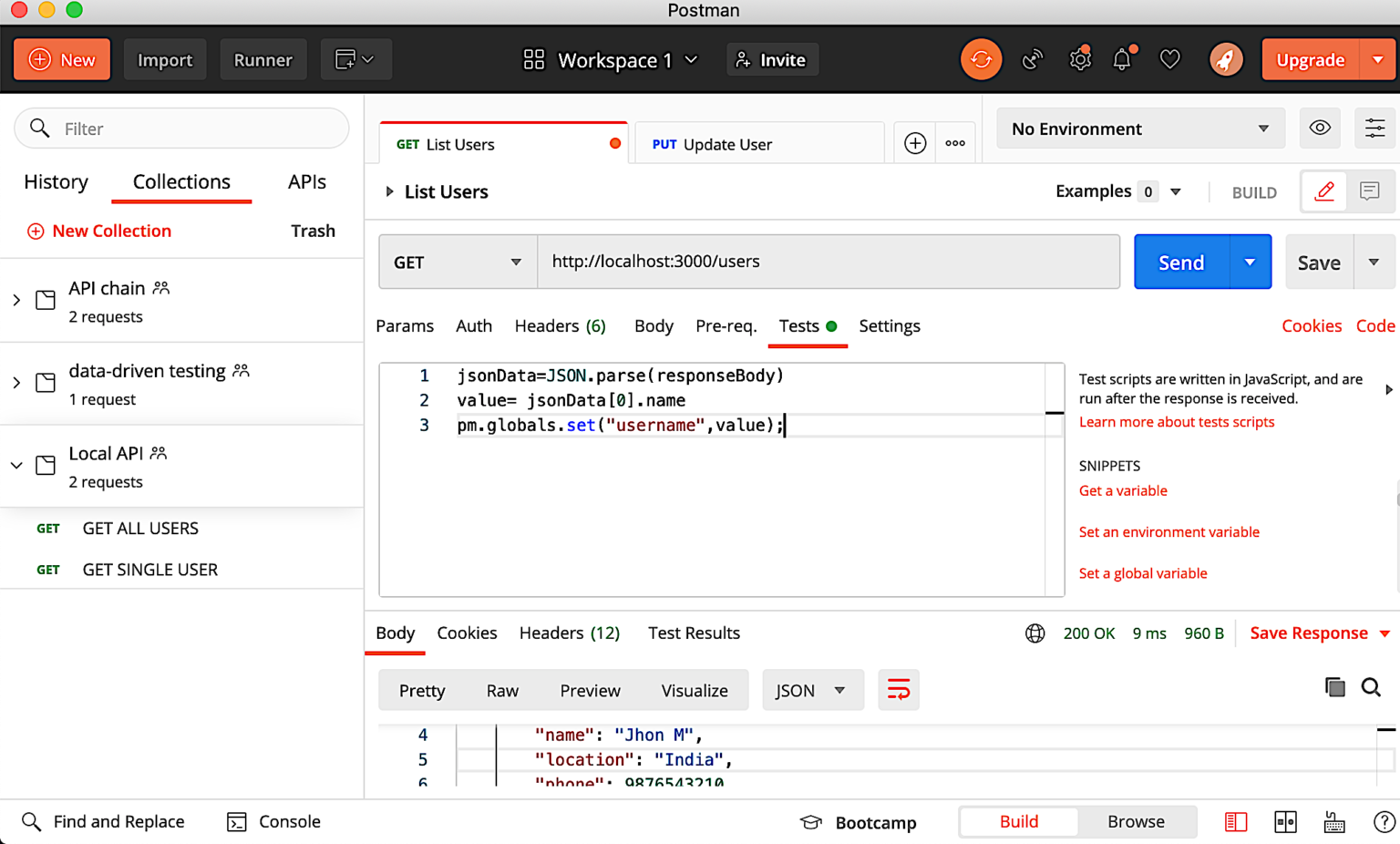Open the rocket user avatar menu
Viewport: 1400px width, 844px height.
click(x=1226, y=60)
